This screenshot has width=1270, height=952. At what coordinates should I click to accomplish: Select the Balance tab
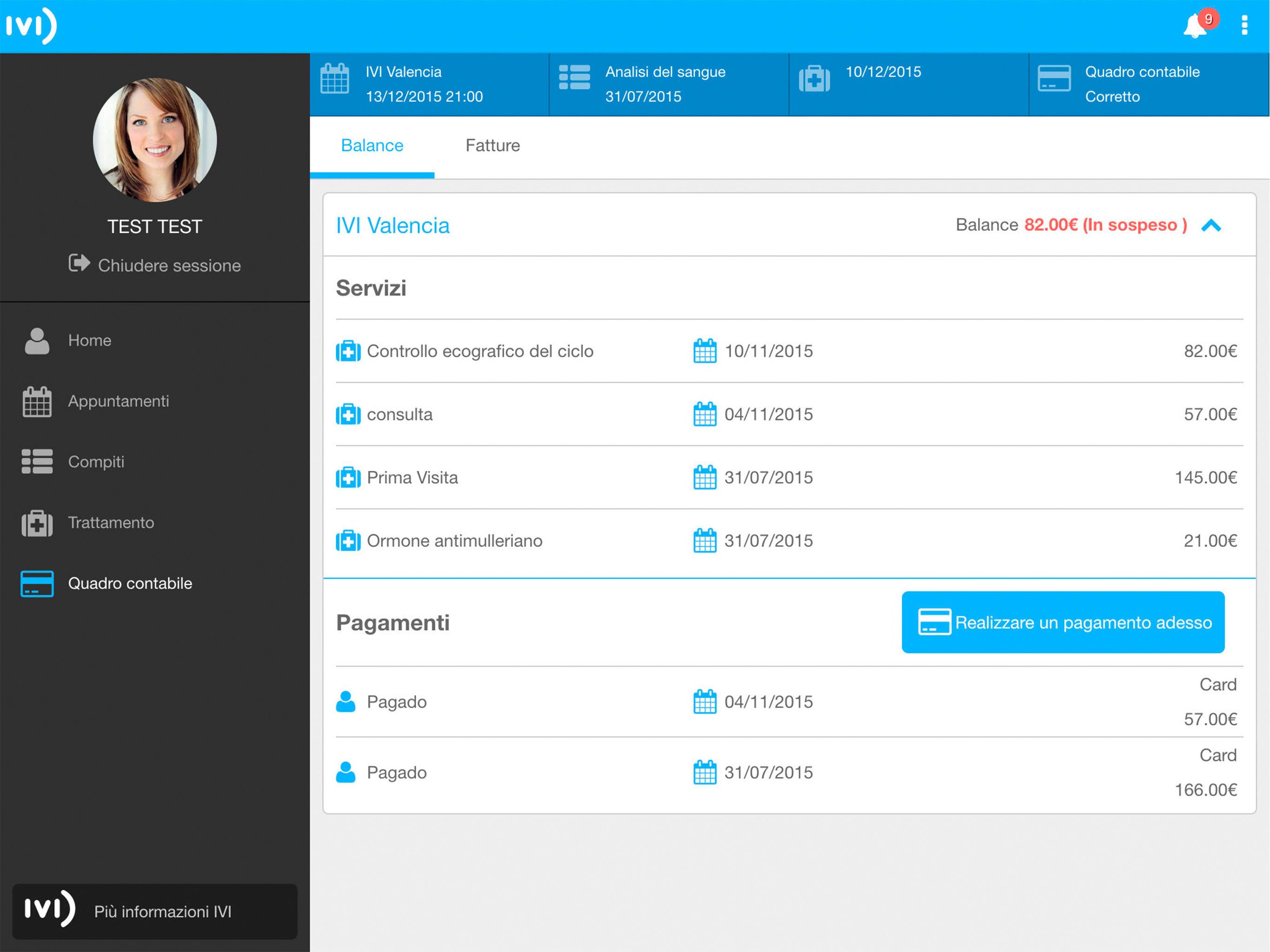(372, 146)
